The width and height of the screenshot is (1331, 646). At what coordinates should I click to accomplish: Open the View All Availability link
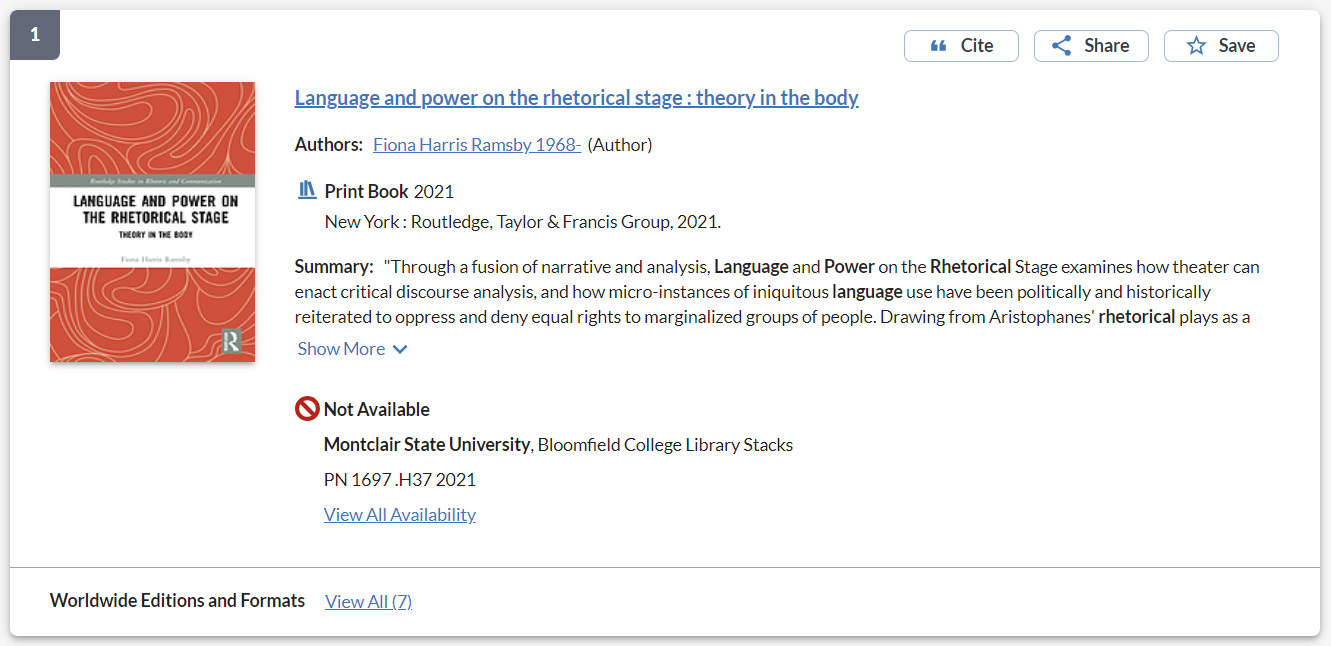[399, 515]
